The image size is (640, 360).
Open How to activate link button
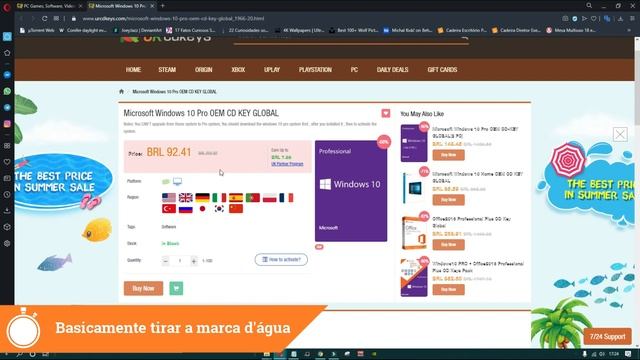click(281, 260)
